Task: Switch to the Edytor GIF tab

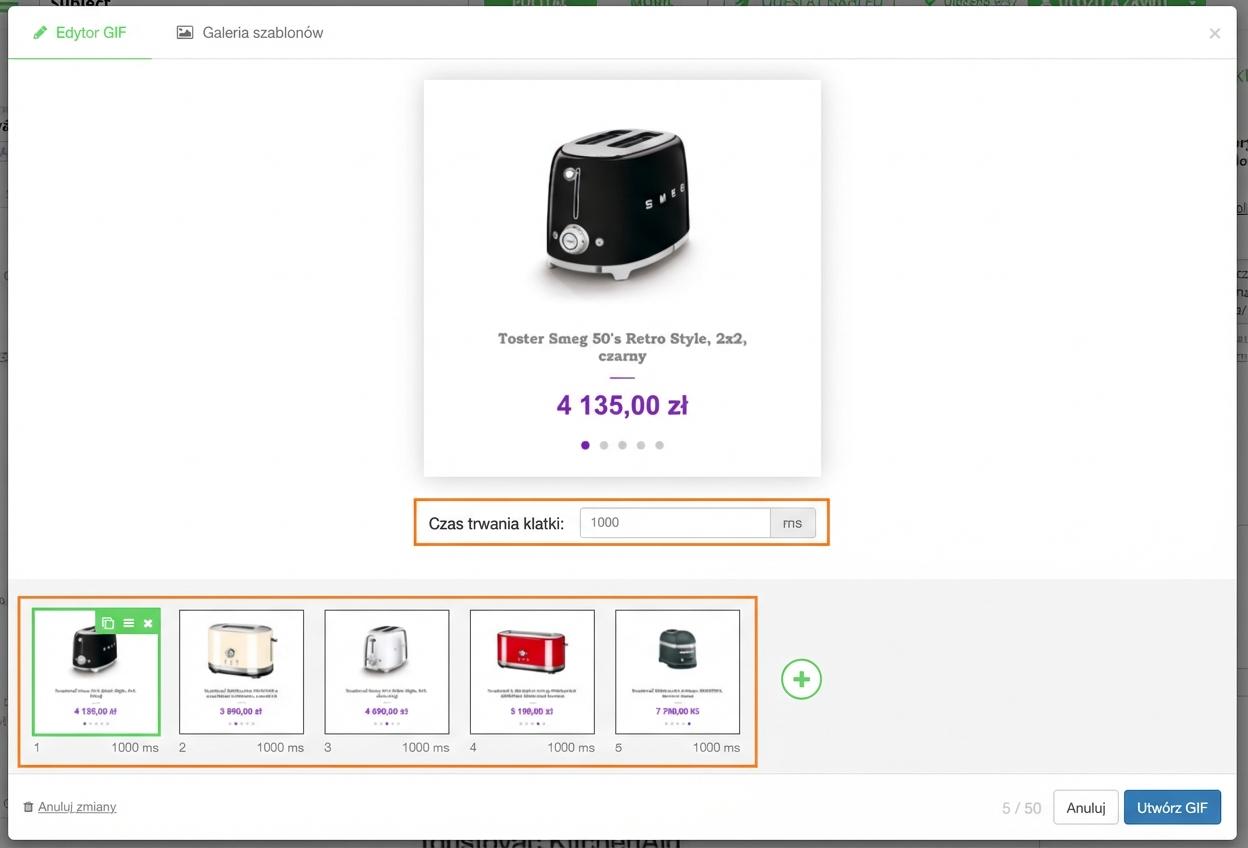Action: 80,33
